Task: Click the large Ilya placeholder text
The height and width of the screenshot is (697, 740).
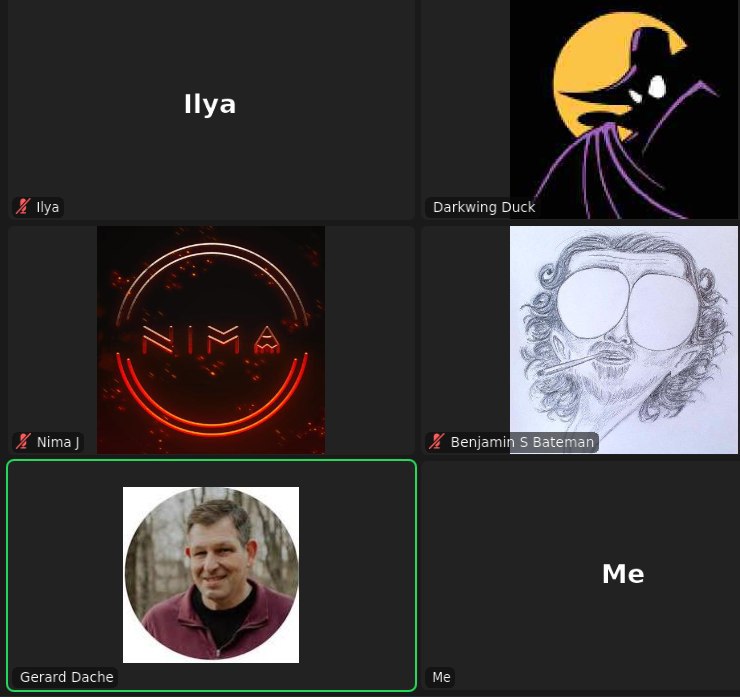Action: click(210, 104)
